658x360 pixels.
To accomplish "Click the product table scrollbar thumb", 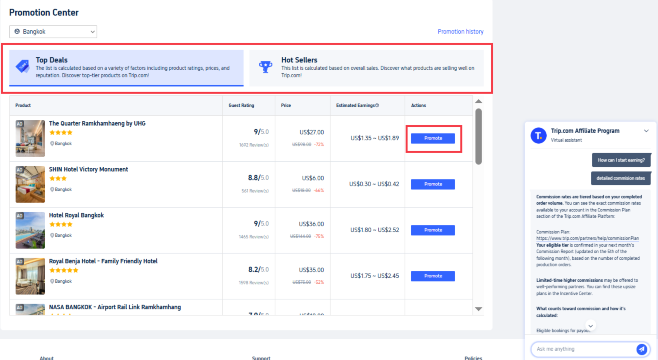I will (478, 136).
